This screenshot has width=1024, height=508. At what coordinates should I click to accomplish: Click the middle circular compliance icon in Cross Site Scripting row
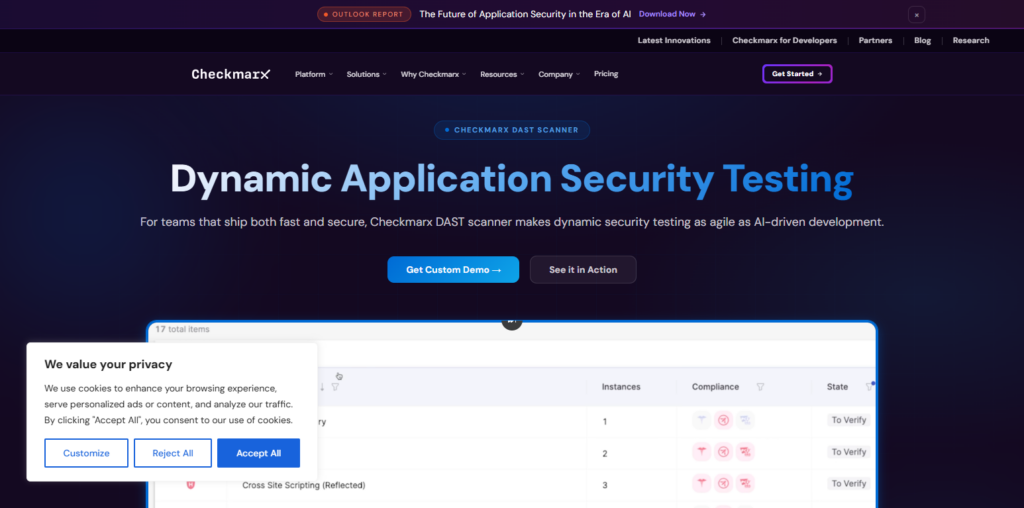point(723,484)
